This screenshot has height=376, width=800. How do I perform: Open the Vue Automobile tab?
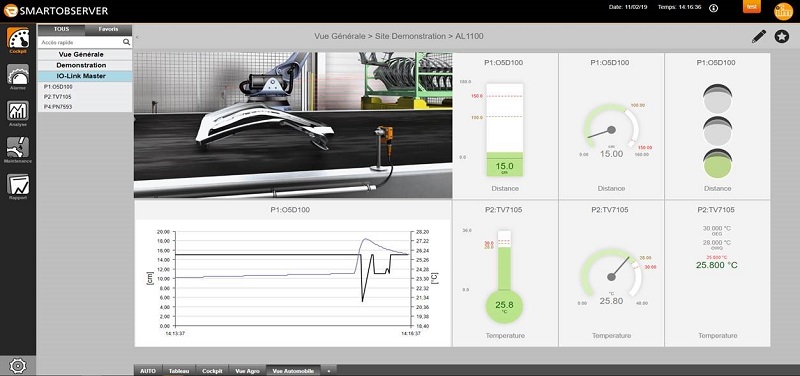click(293, 371)
